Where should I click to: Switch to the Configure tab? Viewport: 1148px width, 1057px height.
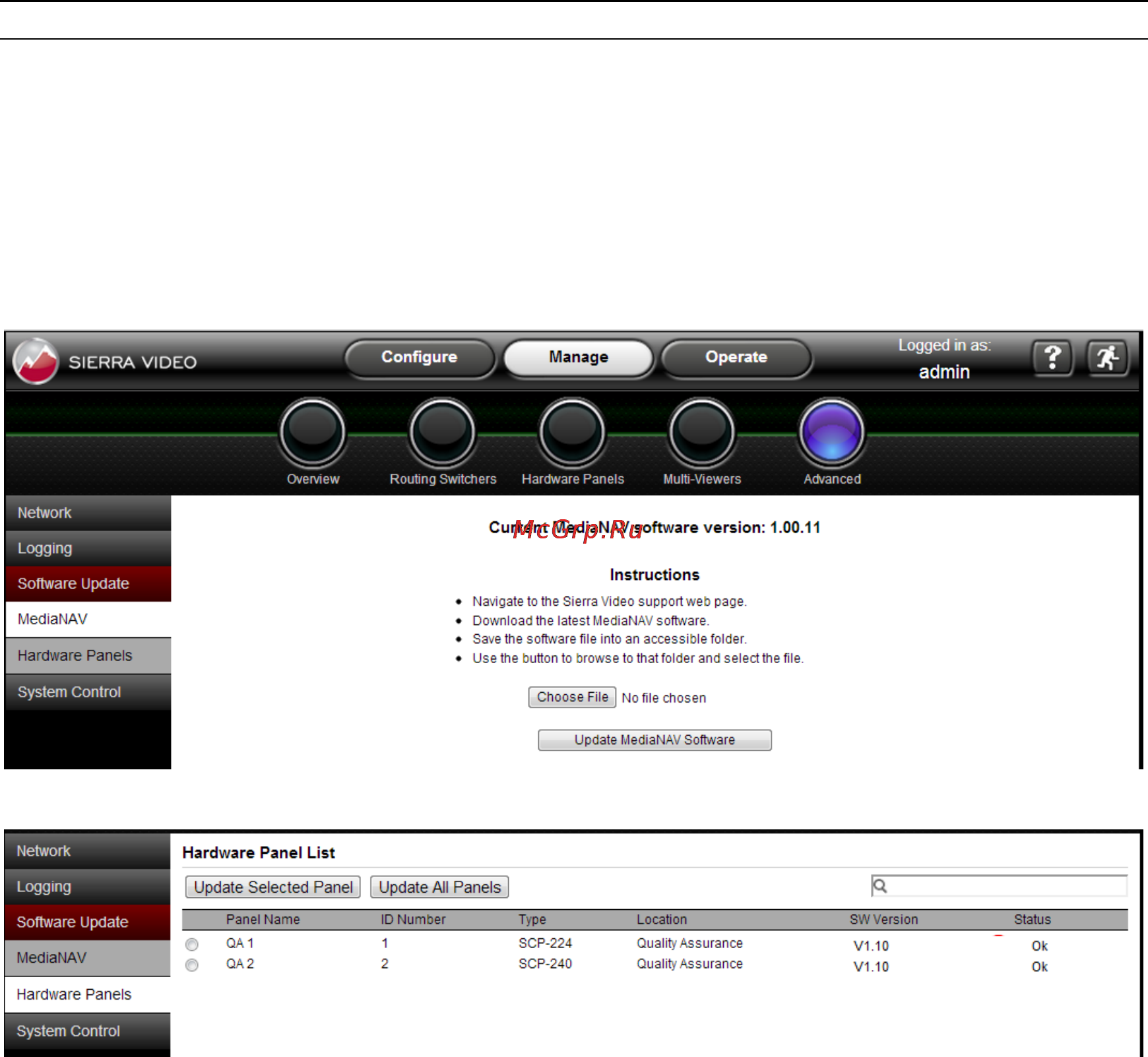point(420,358)
